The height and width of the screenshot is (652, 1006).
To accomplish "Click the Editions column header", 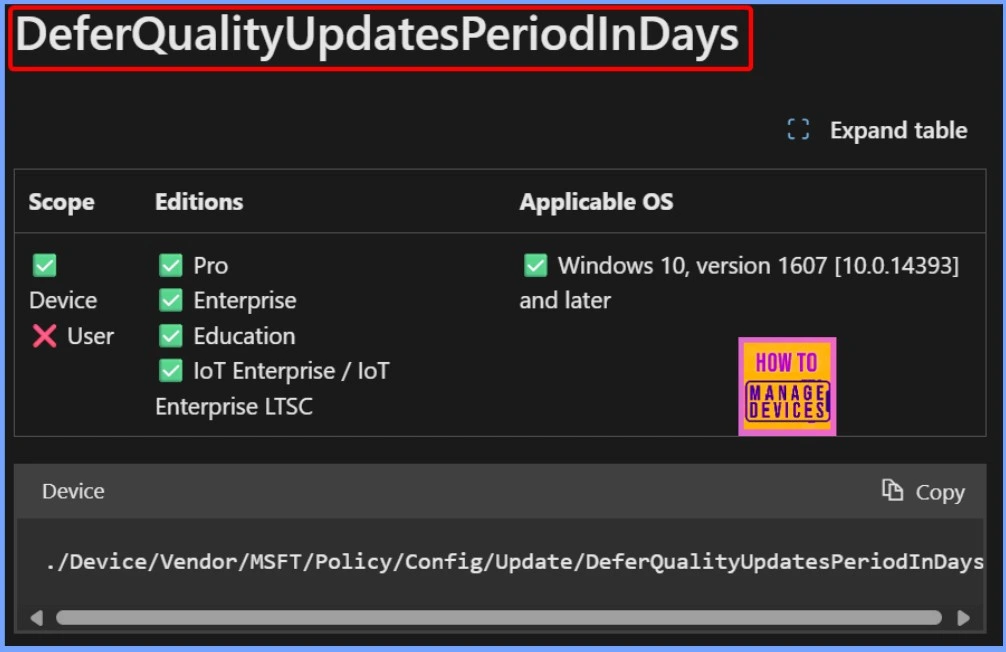I will click(199, 202).
